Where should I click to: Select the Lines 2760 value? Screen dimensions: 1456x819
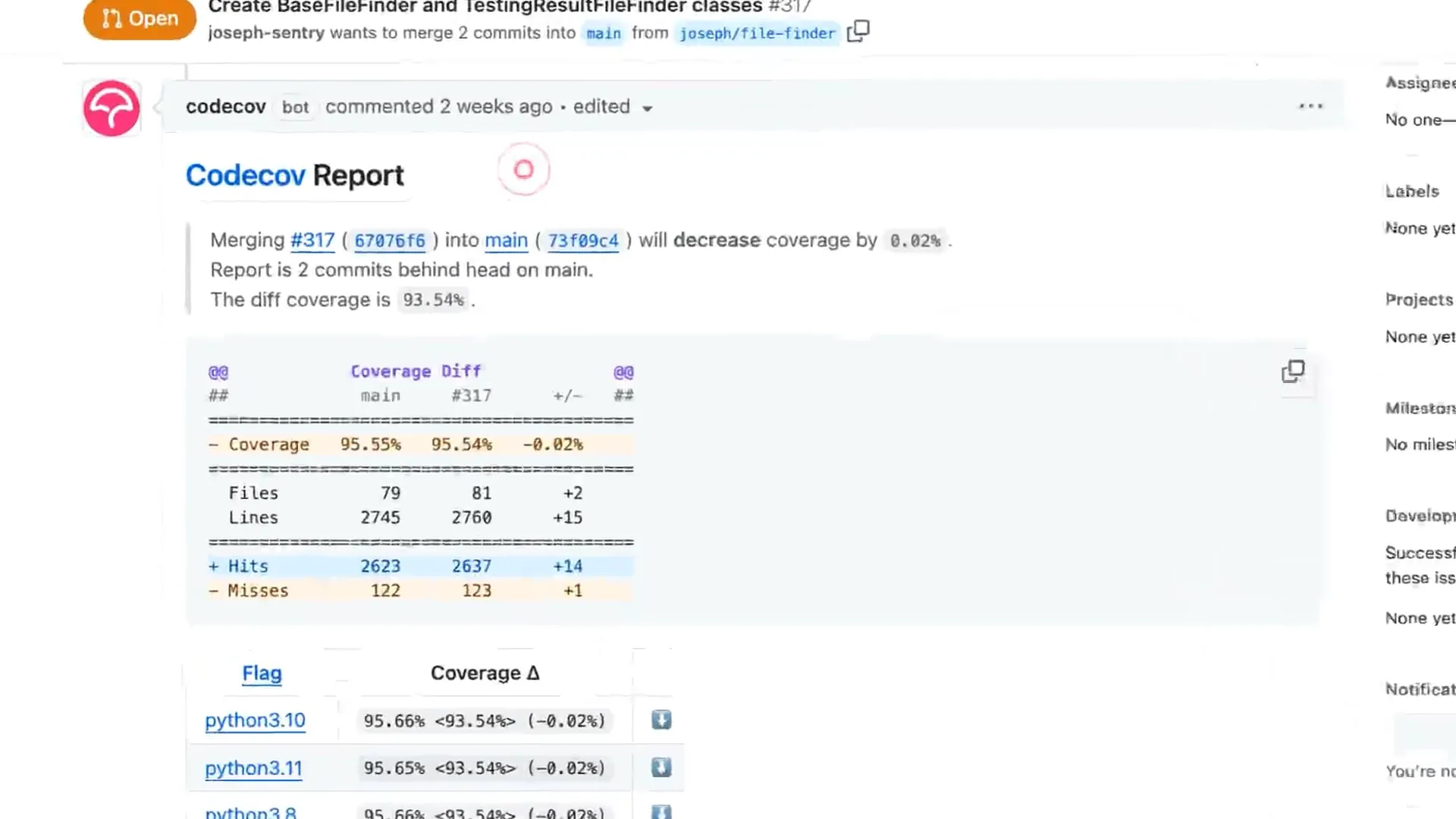(x=471, y=518)
